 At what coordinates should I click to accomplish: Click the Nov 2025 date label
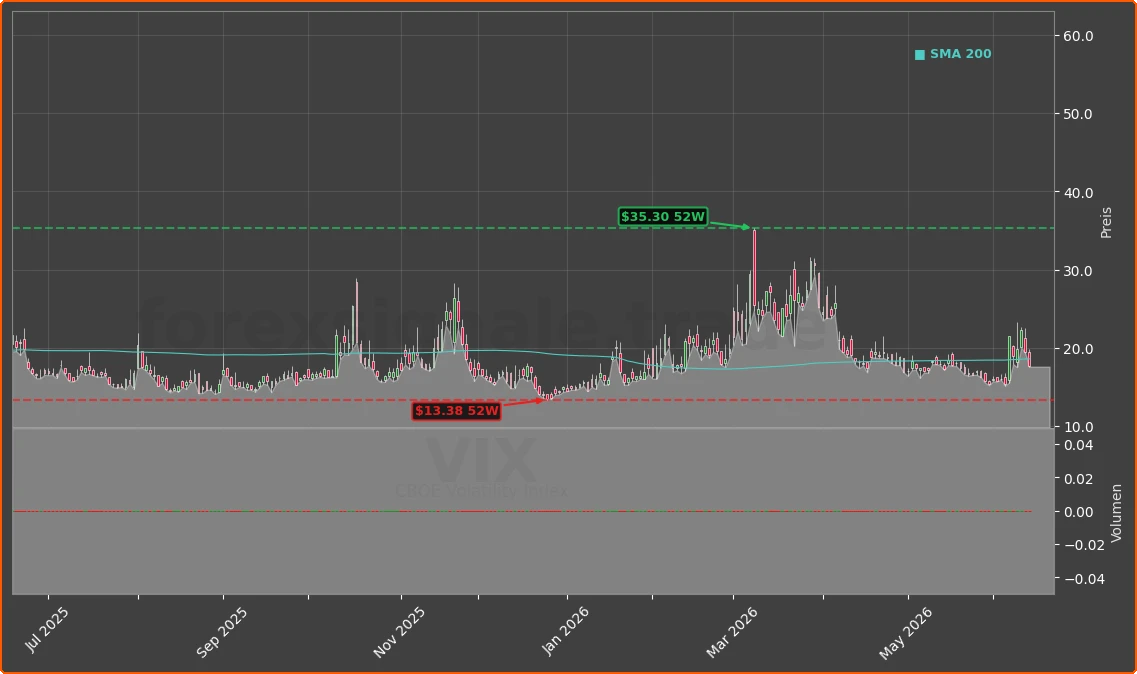pyautogui.click(x=399, y=633)
